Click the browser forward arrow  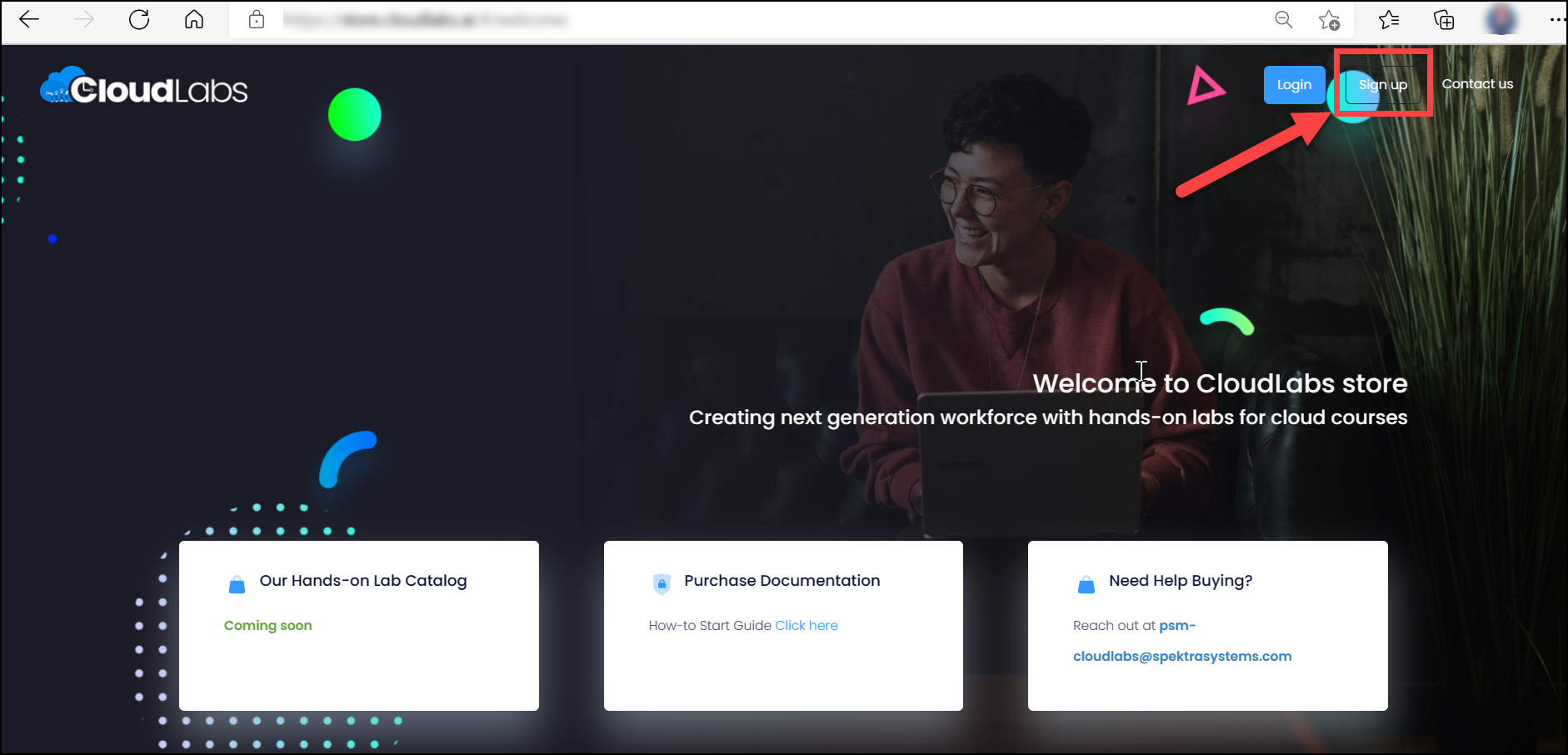84,19
